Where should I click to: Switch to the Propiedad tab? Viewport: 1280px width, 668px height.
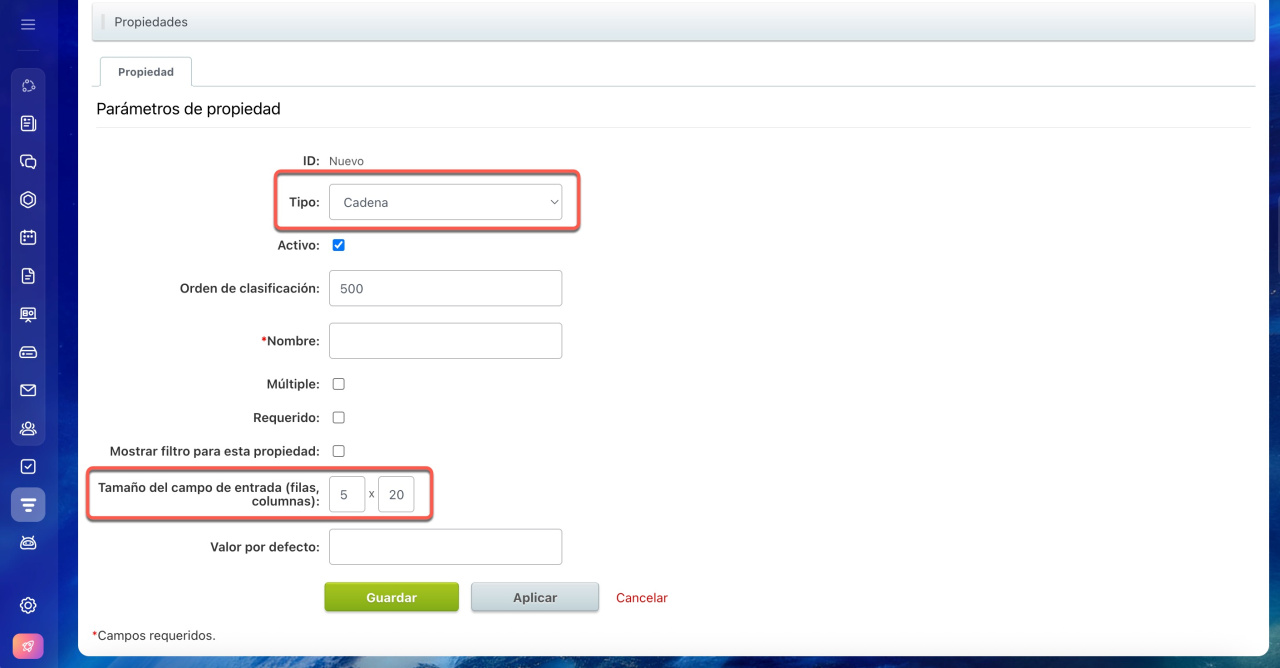click(x=146, y=72)
